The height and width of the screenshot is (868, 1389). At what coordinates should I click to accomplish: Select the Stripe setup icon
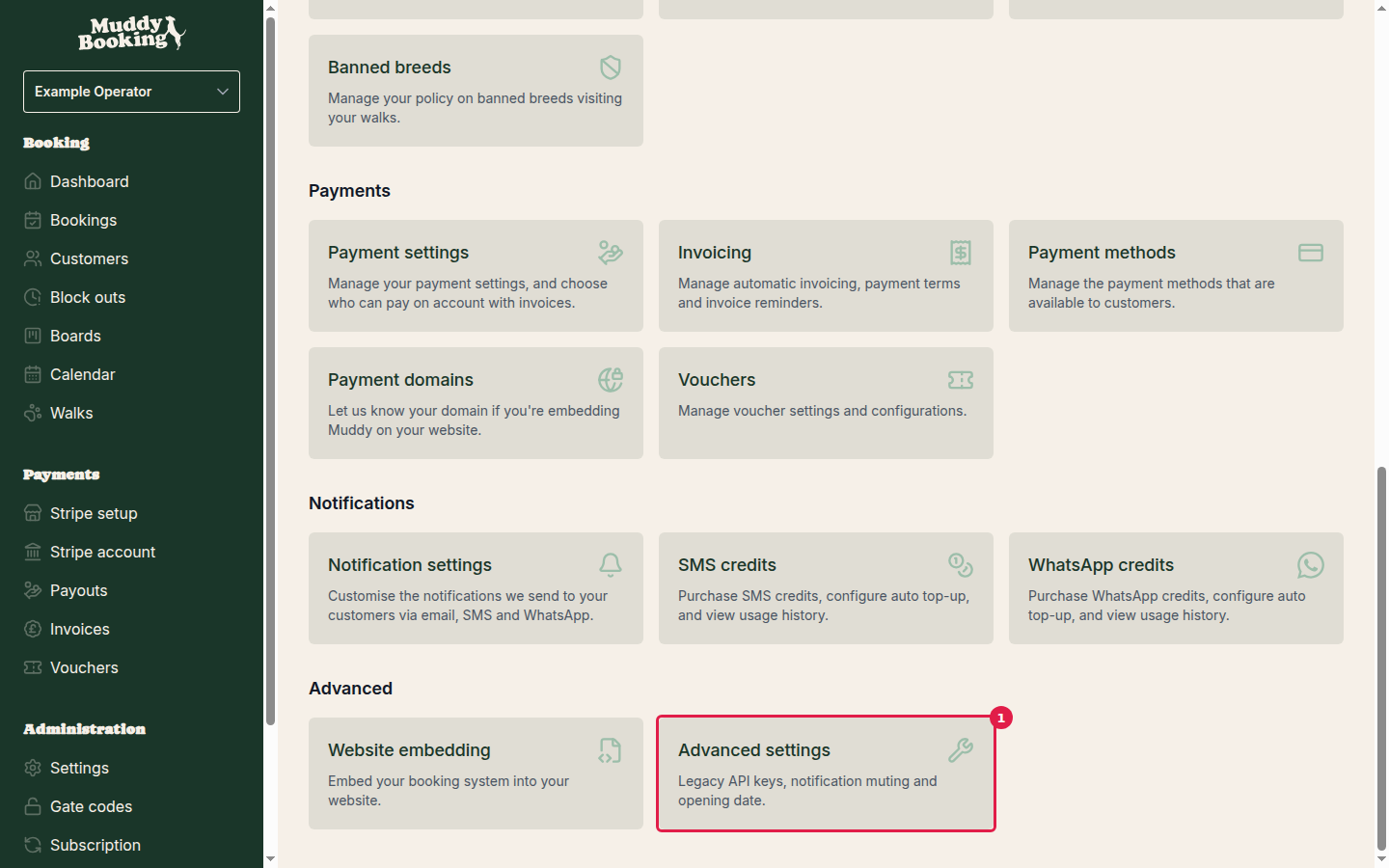tap(33, 513)
